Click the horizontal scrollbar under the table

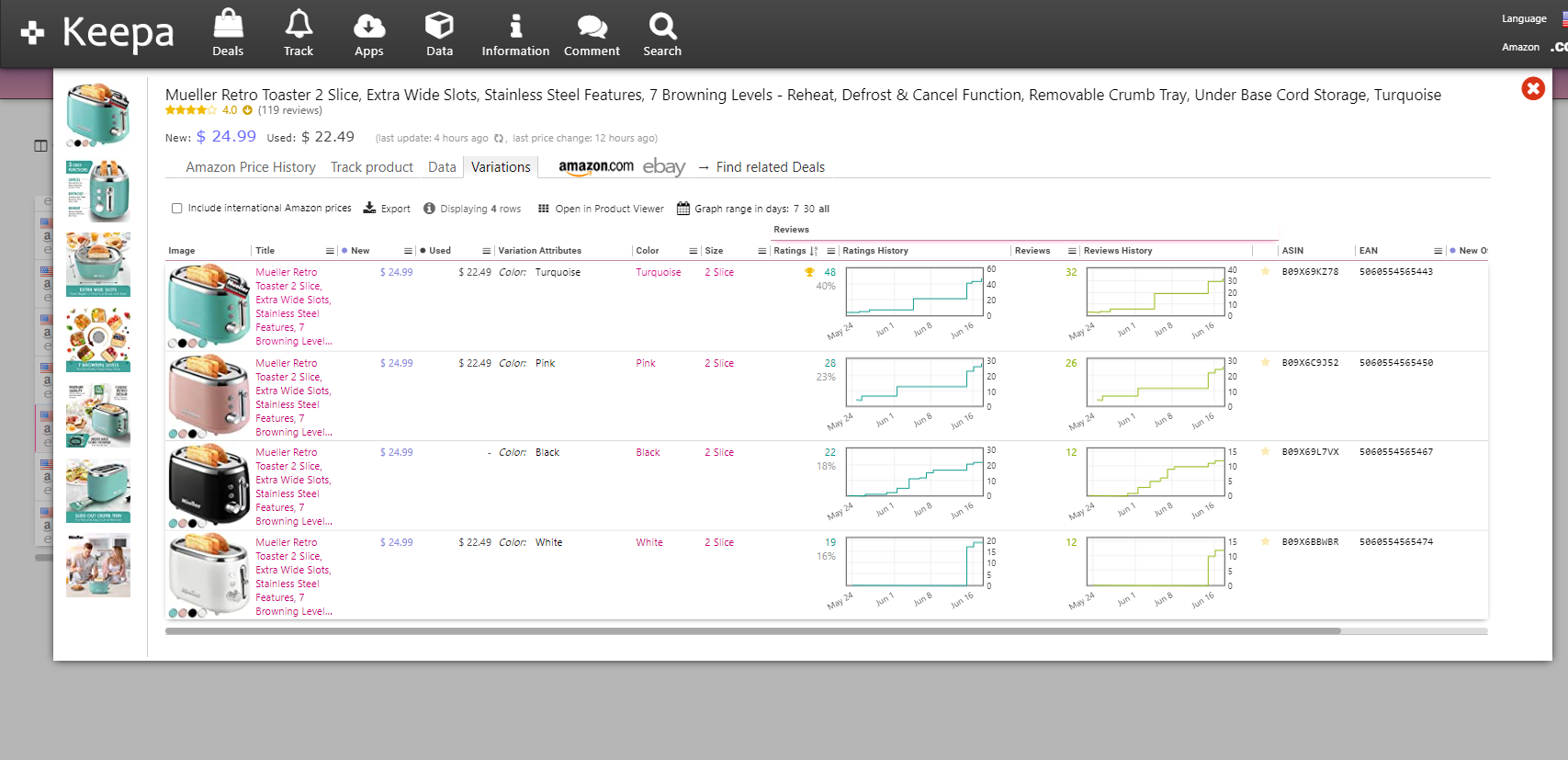753,631
